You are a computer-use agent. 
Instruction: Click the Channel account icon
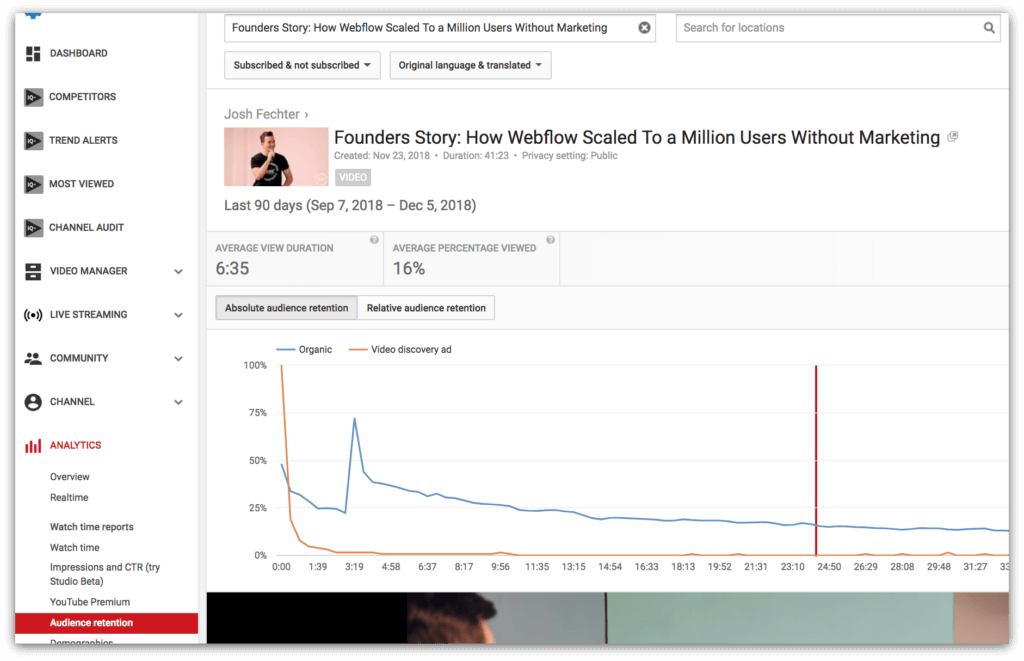33,402
